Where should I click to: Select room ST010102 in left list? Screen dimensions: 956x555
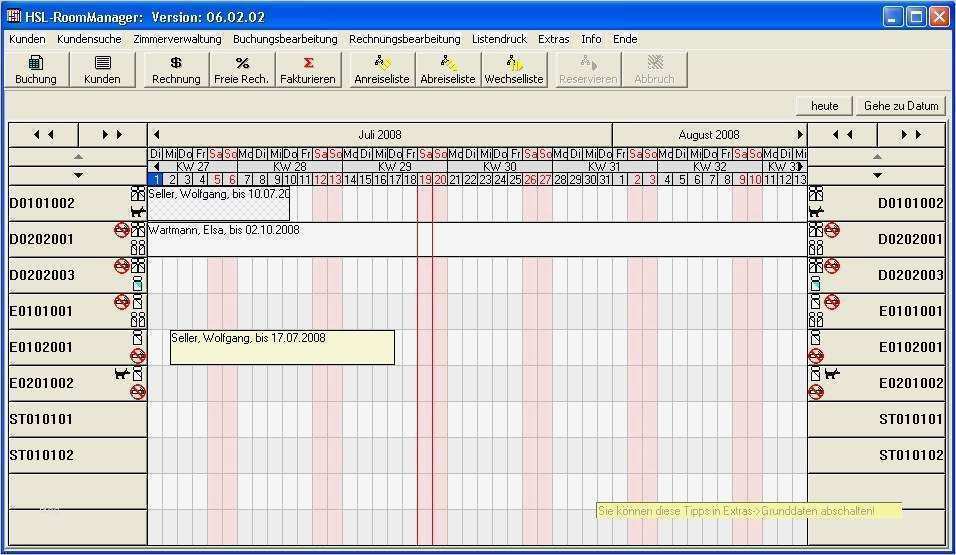point(77,455)
